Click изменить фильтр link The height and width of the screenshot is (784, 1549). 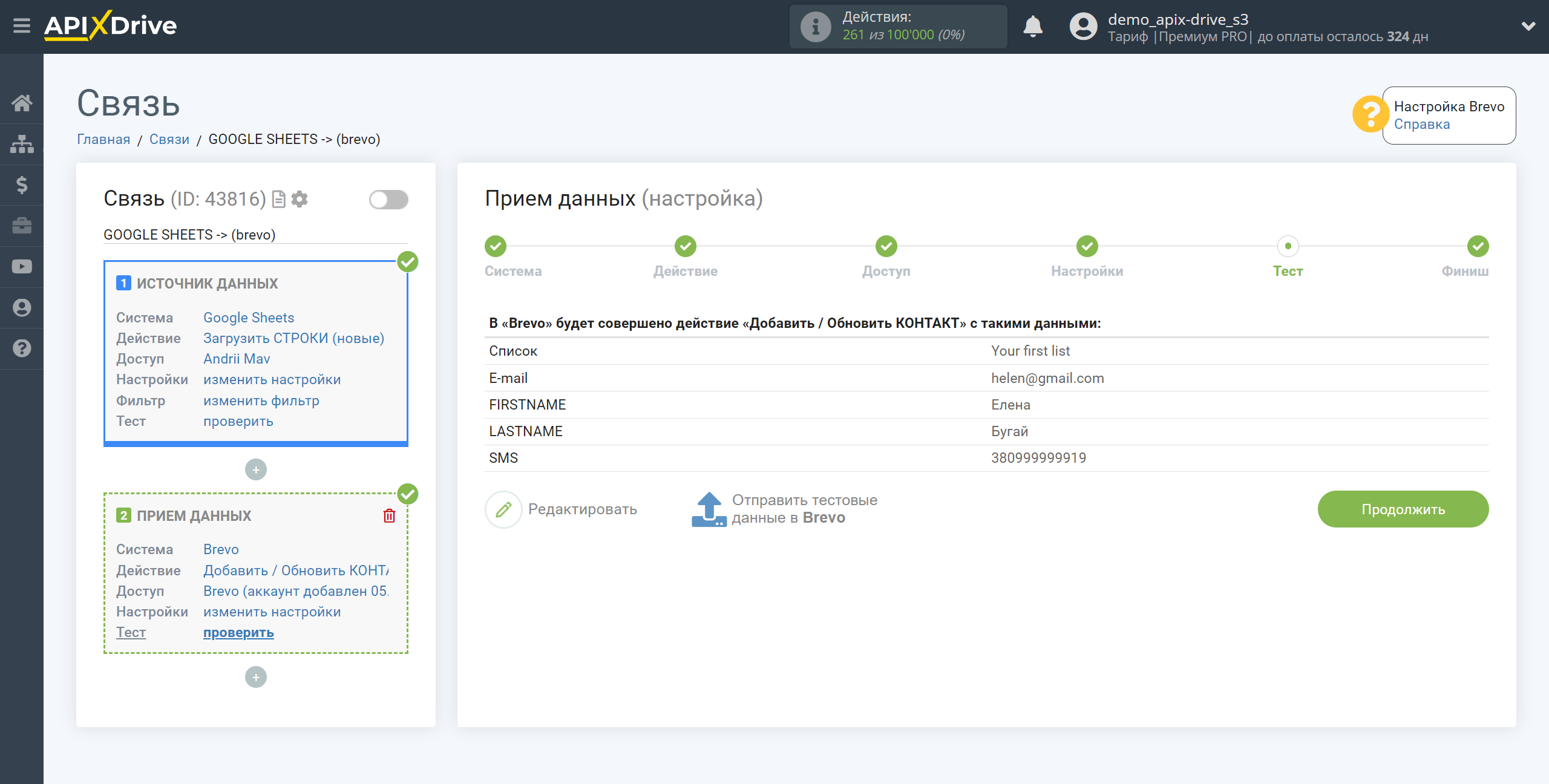click(x=261, y=401)
